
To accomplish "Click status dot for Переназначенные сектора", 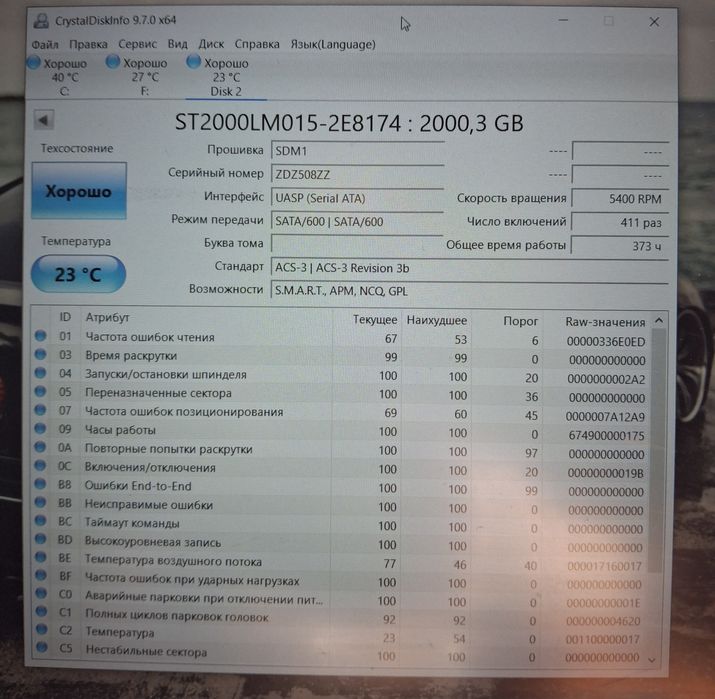I will point(41,392).
